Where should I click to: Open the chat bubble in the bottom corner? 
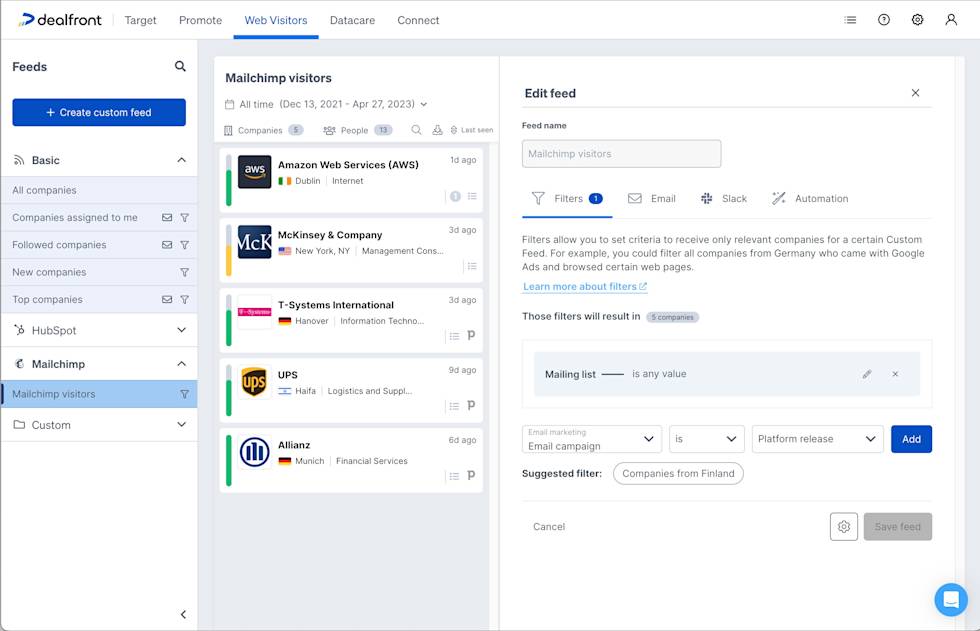tap(951, 599)
